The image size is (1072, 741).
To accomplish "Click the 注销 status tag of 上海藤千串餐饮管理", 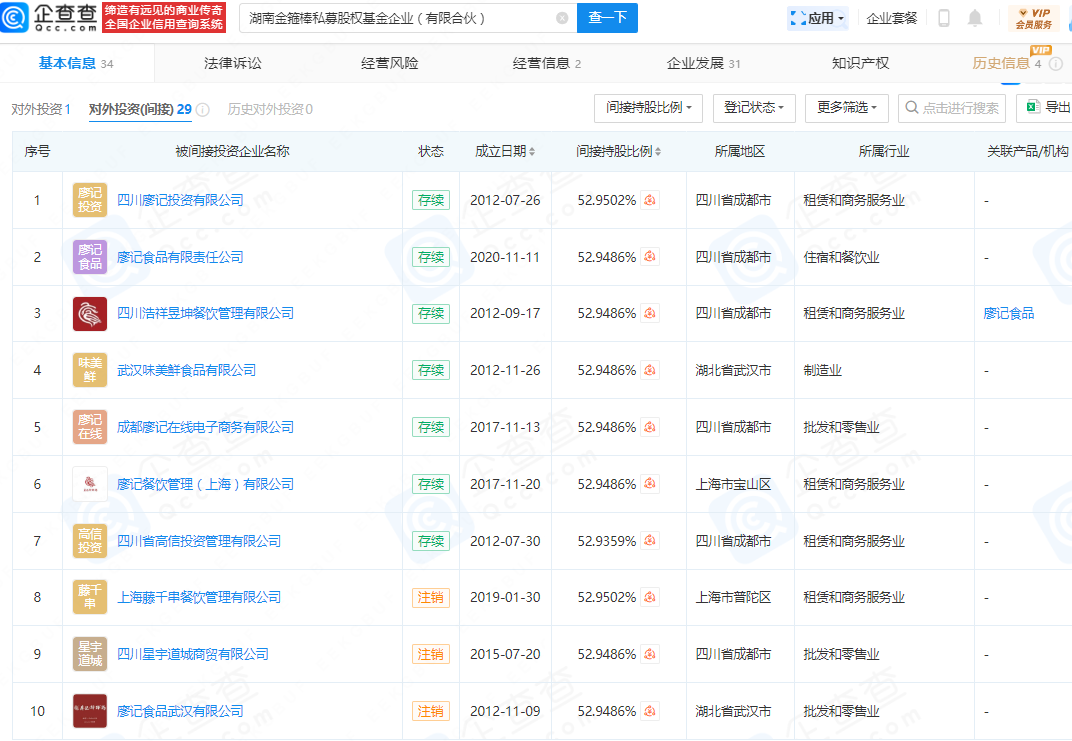I will [x=431, y=597].
